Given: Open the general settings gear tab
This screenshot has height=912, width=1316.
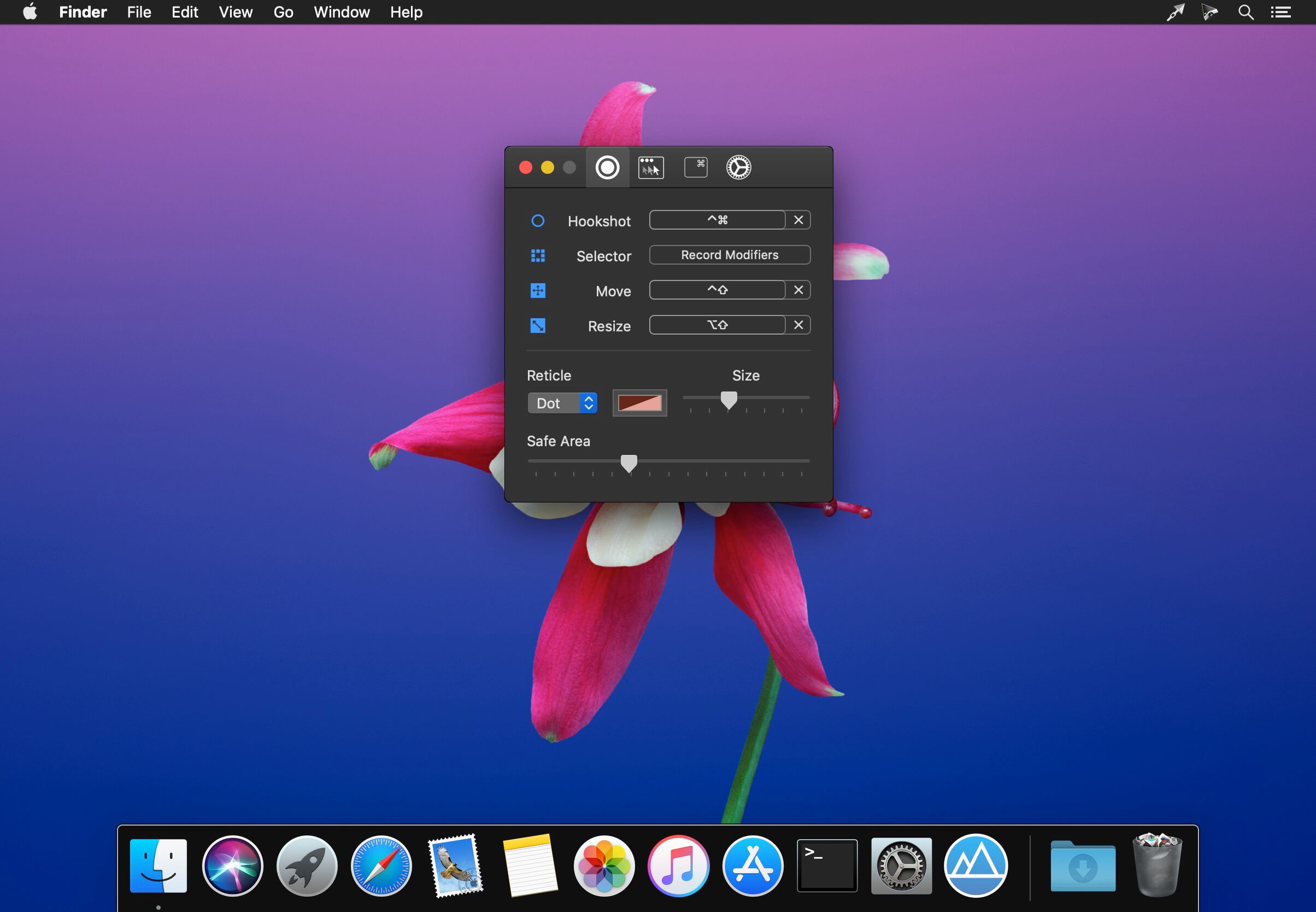Looking at the screenshot, I should click(738, 167).
